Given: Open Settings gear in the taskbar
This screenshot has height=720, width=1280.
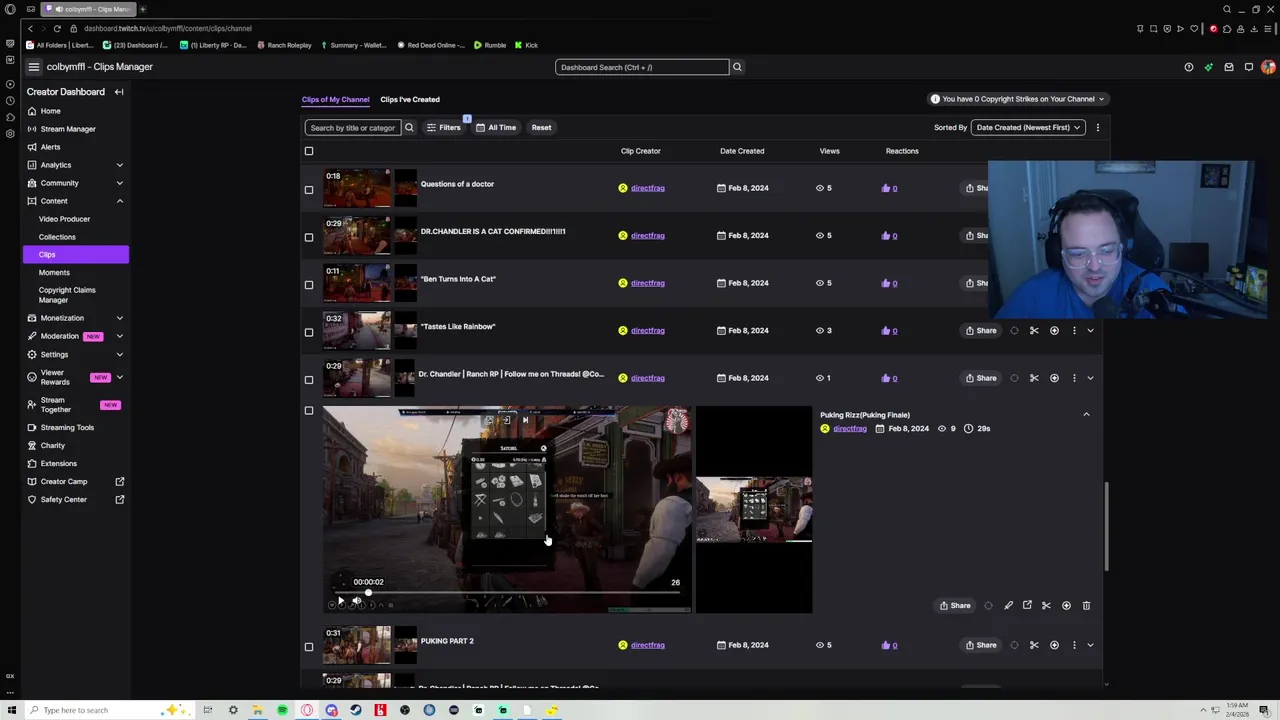Looking at the screenshot, I should 233,710.
